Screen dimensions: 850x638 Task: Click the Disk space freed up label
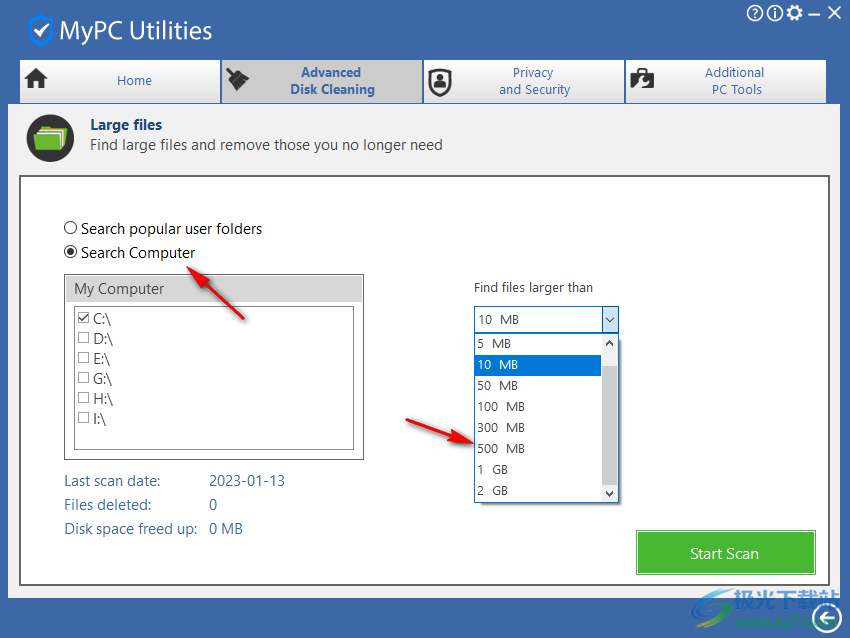131,529
